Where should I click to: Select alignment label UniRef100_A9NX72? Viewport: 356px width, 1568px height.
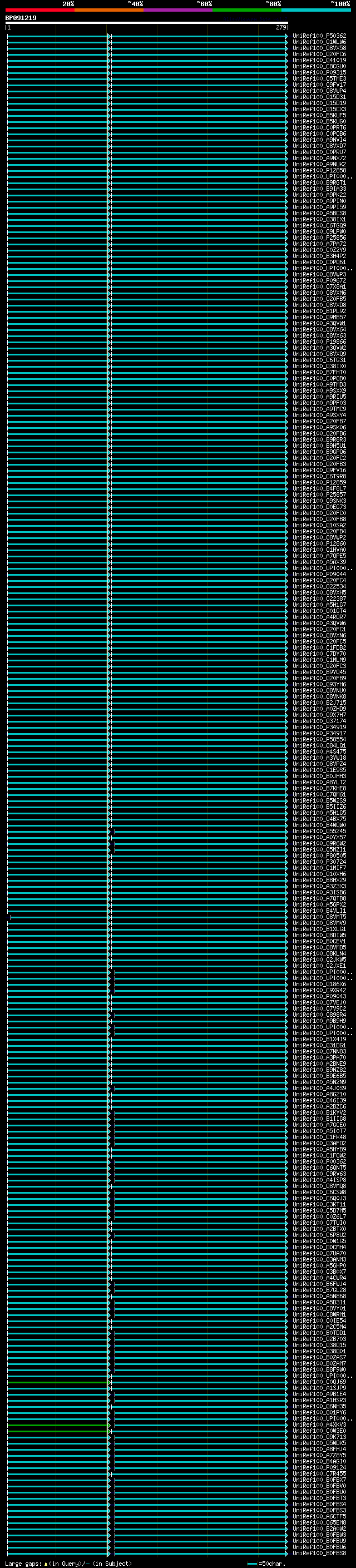click(x=319, y=159)
